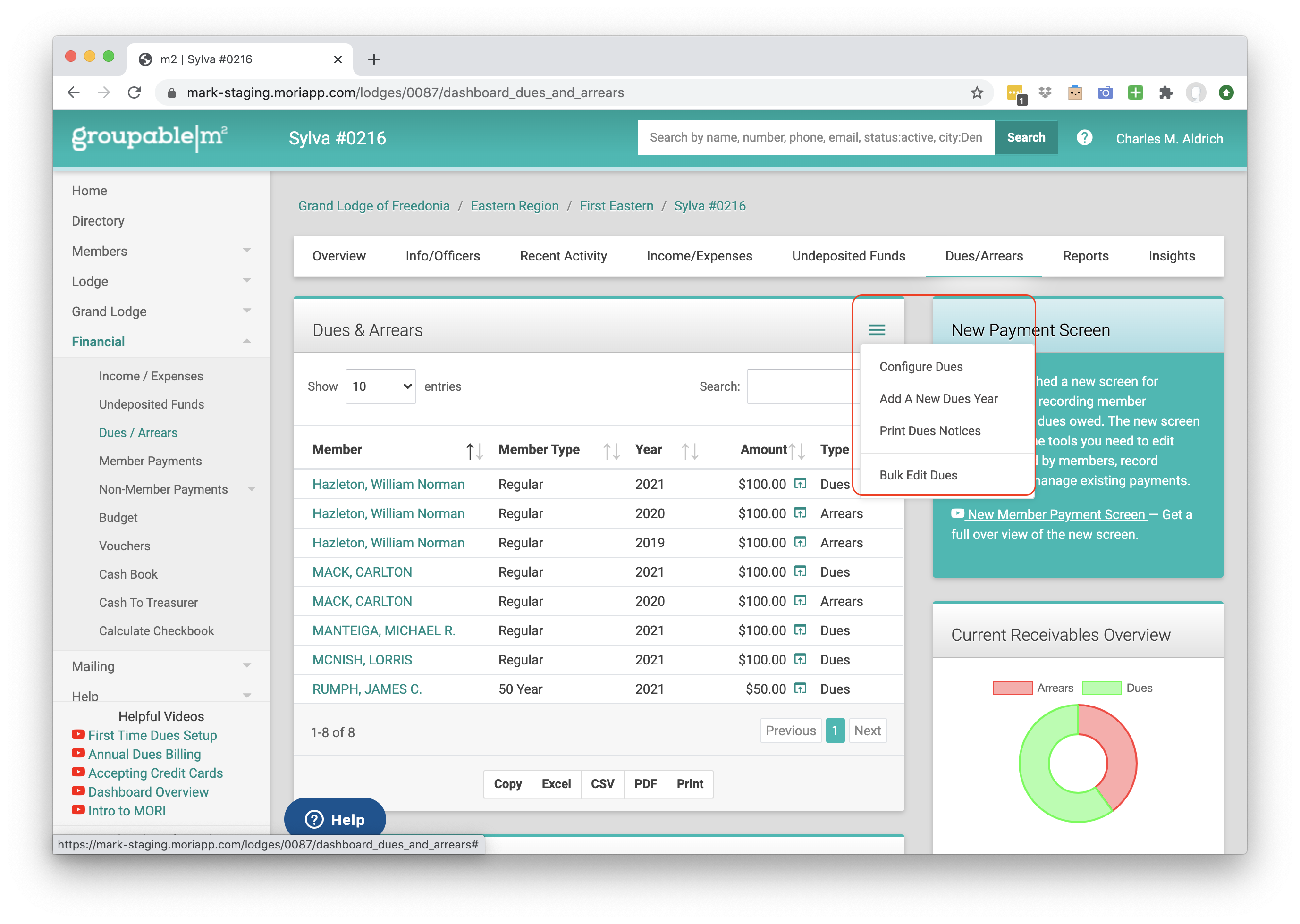Image resolution: width=1300 pixels, height=924 pixels.
Task: Click the groupable m2 logo
Action: coord(150,138)
